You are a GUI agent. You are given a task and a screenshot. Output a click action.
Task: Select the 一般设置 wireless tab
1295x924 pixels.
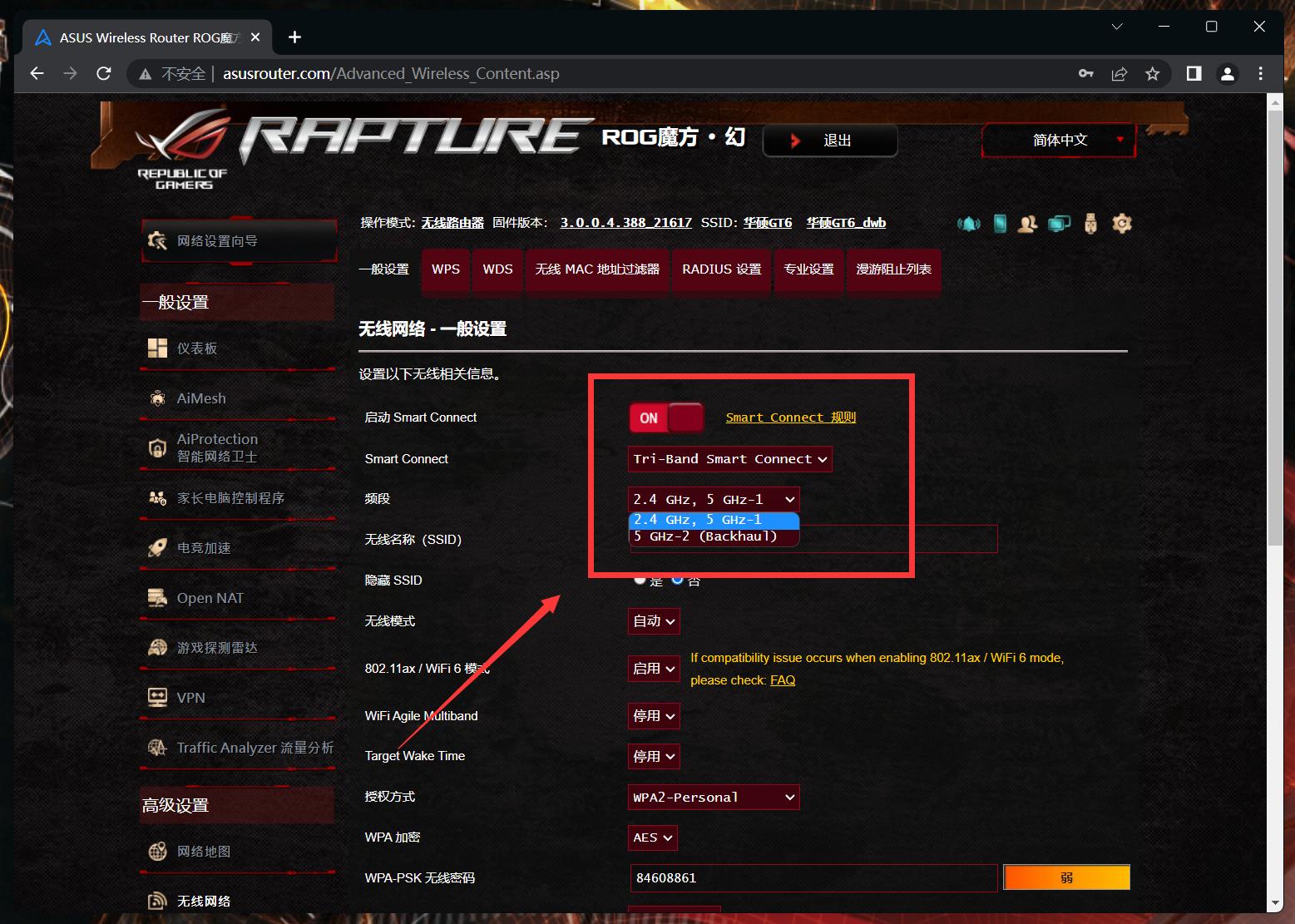click(384, 269)
